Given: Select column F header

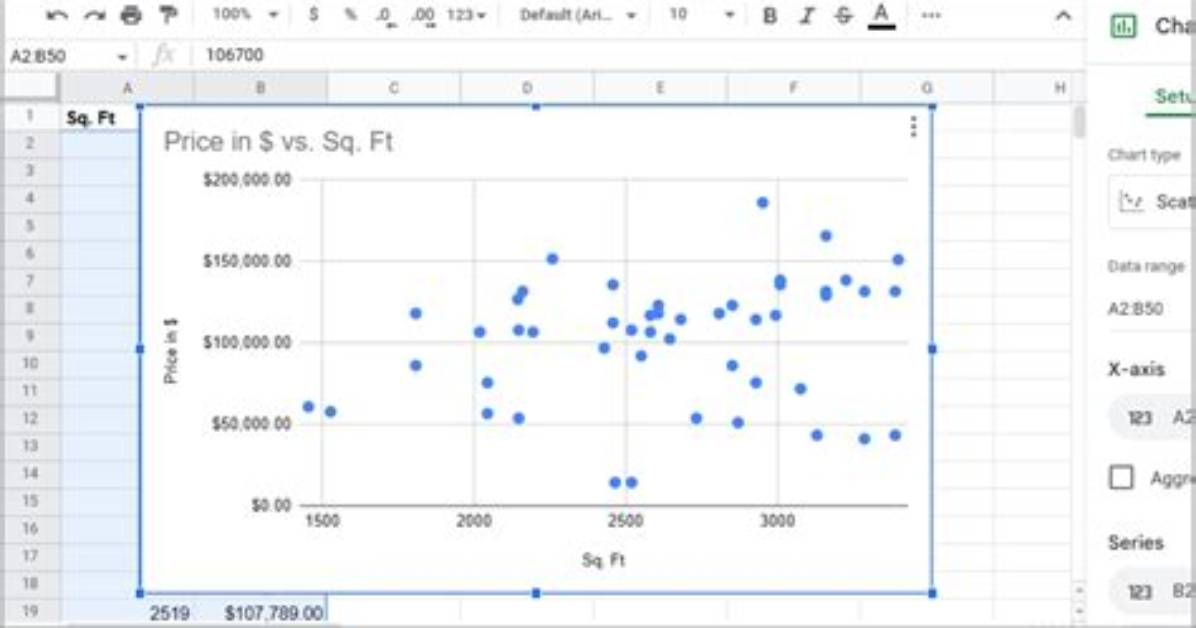Looking at the screenshot, I should [793, 88].
